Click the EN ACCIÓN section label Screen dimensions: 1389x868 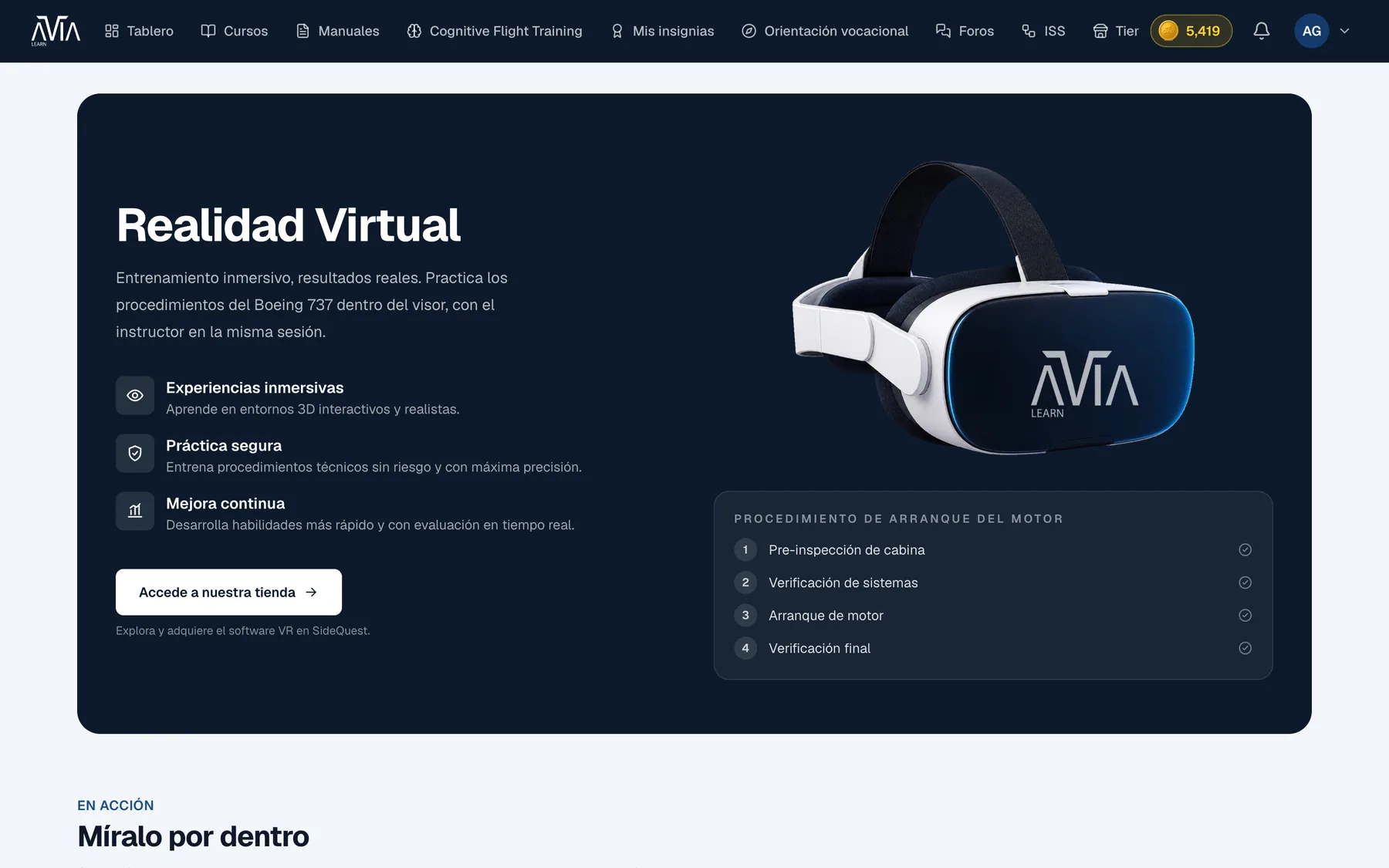click(x=116, y=806)
